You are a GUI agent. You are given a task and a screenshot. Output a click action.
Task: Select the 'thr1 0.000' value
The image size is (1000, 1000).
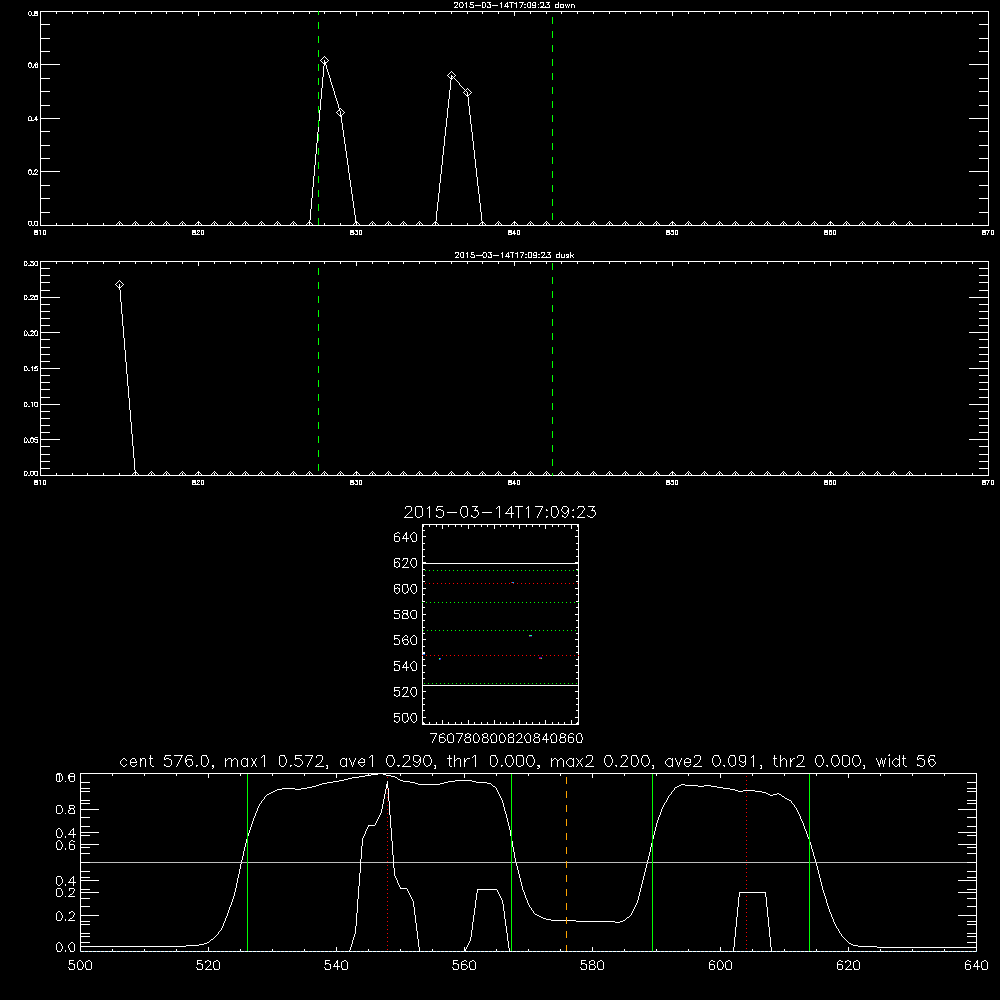click(492, 761)
